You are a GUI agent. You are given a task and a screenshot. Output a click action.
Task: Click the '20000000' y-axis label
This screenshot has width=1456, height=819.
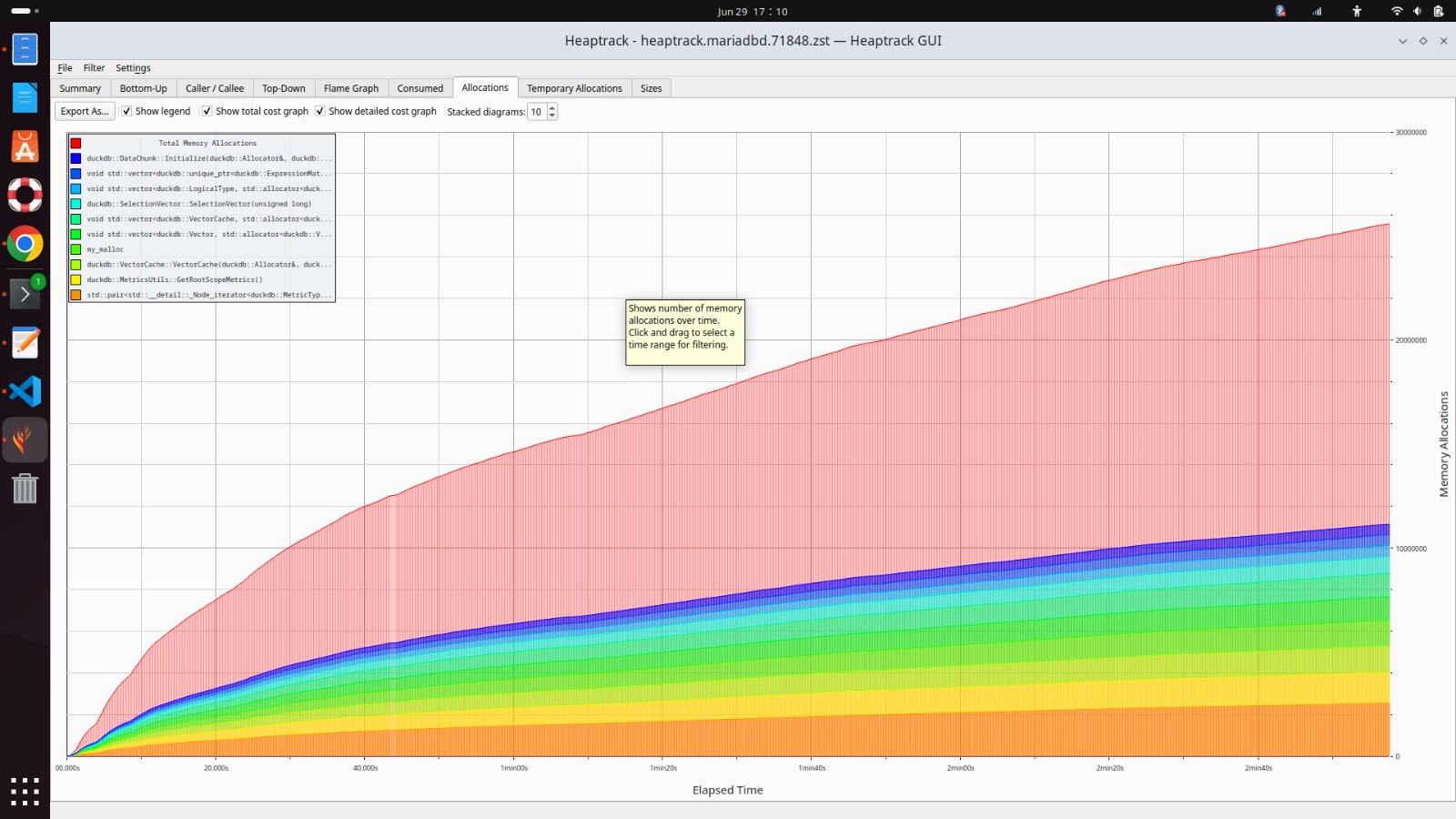pyautogui.click(x=1411, y=340)
